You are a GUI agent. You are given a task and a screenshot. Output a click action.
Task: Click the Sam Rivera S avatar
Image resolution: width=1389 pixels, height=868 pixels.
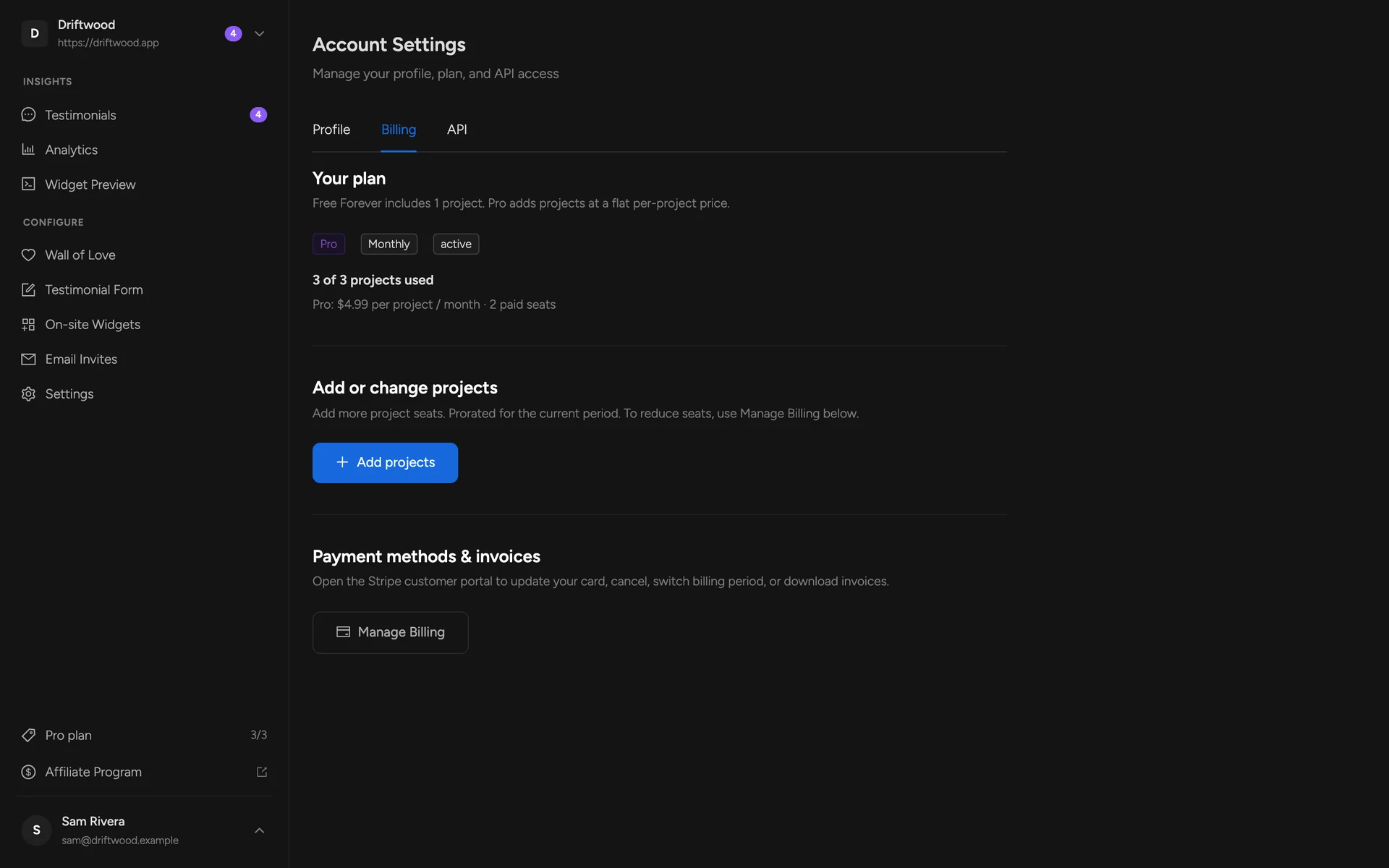pos(36,830)
